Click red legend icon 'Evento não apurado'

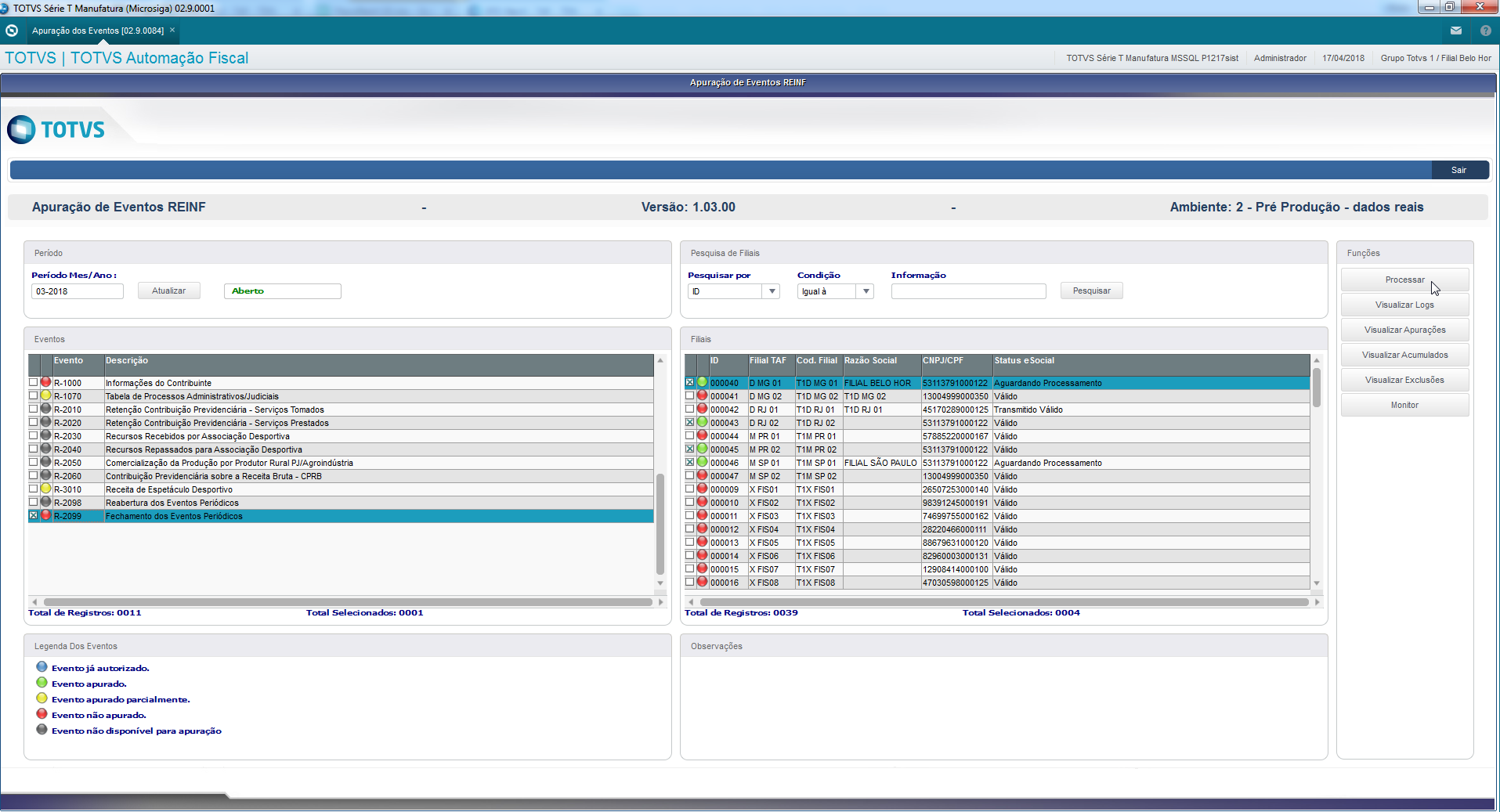pos(42,714)
